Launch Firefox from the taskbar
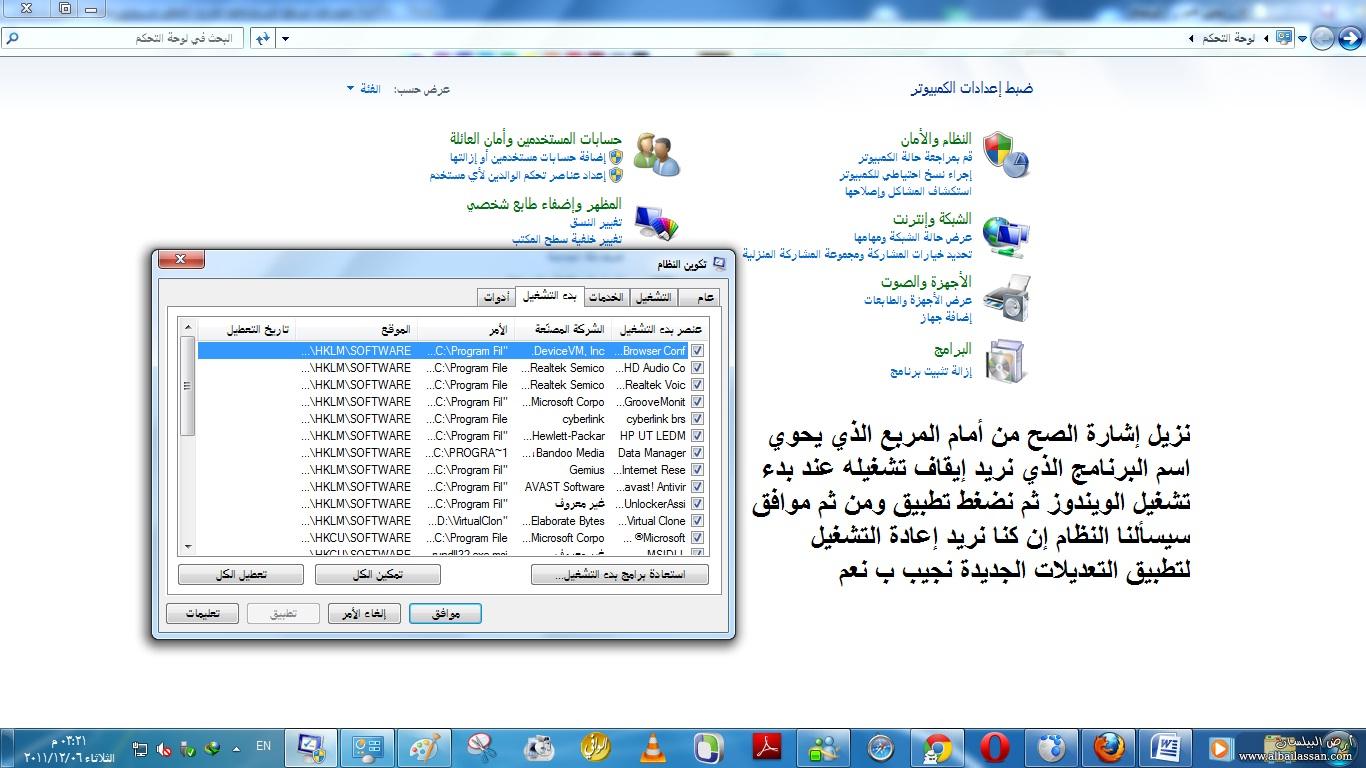Viewport: 1366px width, 768px height. pyautogui.click(x=1107, y=747)
